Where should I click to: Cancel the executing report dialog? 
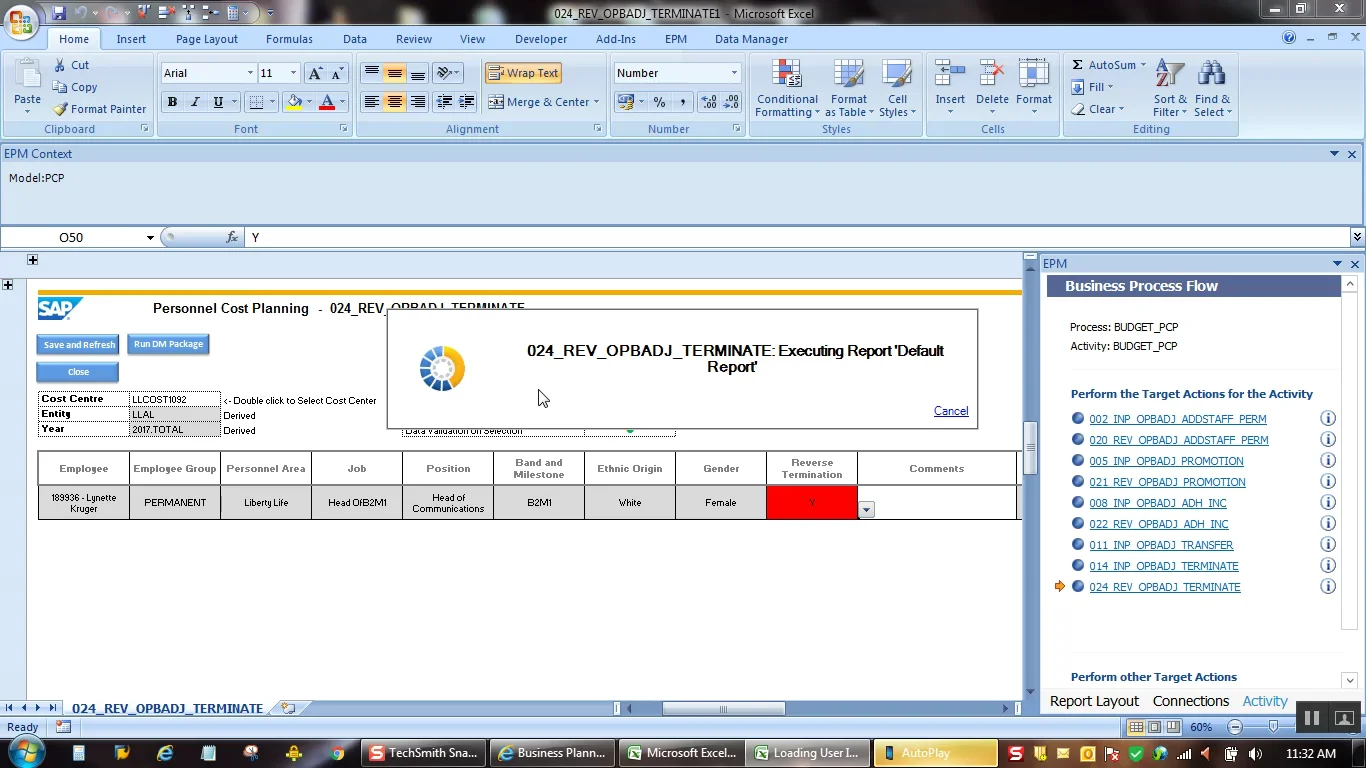click(951, 411)
